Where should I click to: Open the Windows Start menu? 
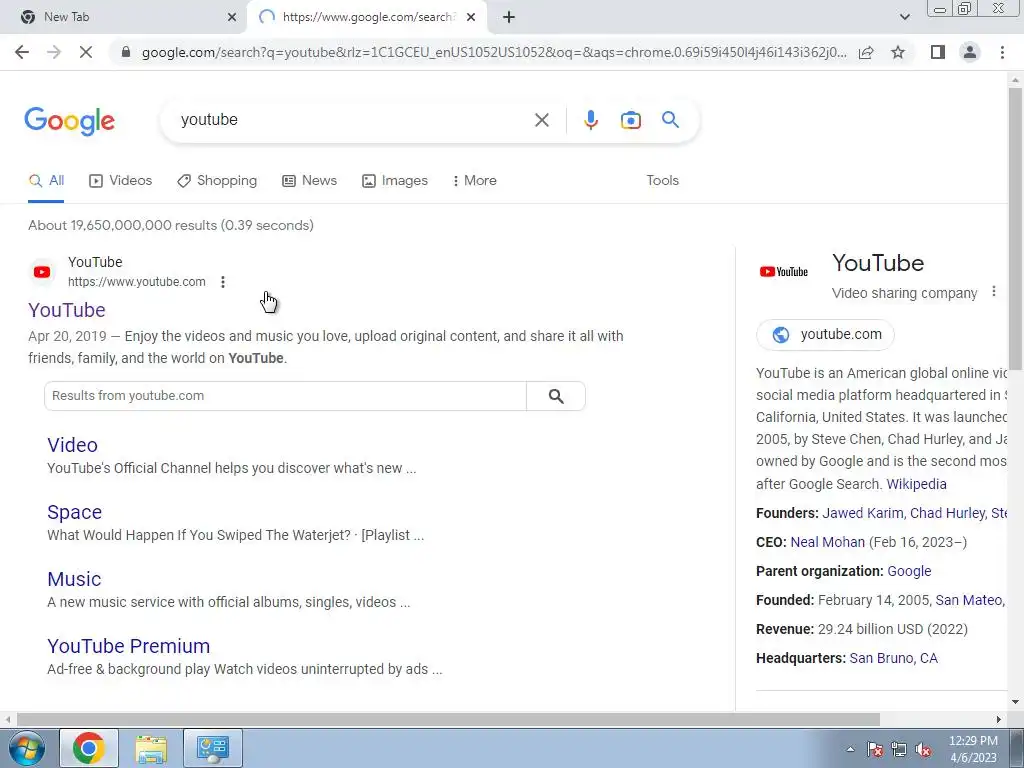coord(25,748)
